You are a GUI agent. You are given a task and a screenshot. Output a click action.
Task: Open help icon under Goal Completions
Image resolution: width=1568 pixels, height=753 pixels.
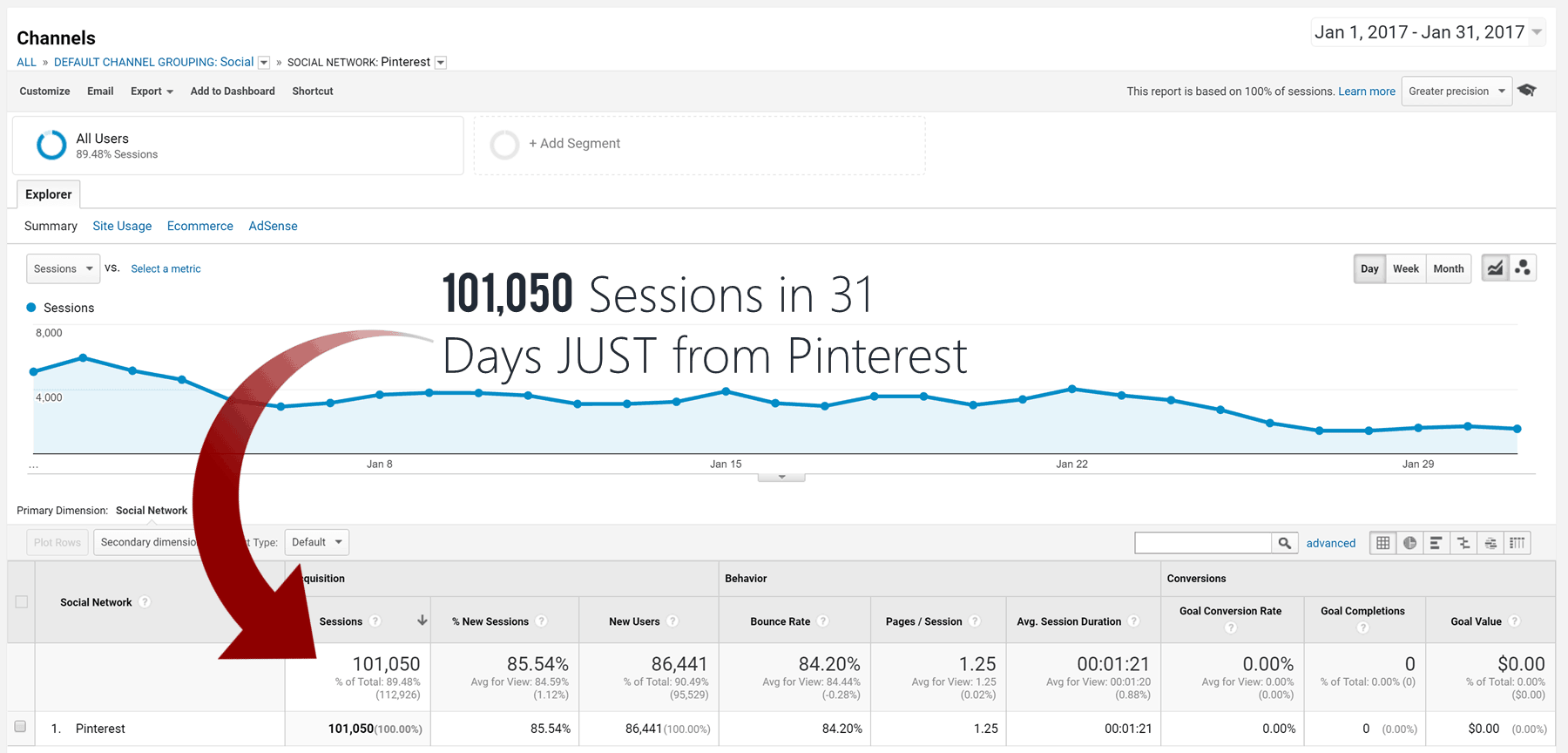coord(1362,627)
